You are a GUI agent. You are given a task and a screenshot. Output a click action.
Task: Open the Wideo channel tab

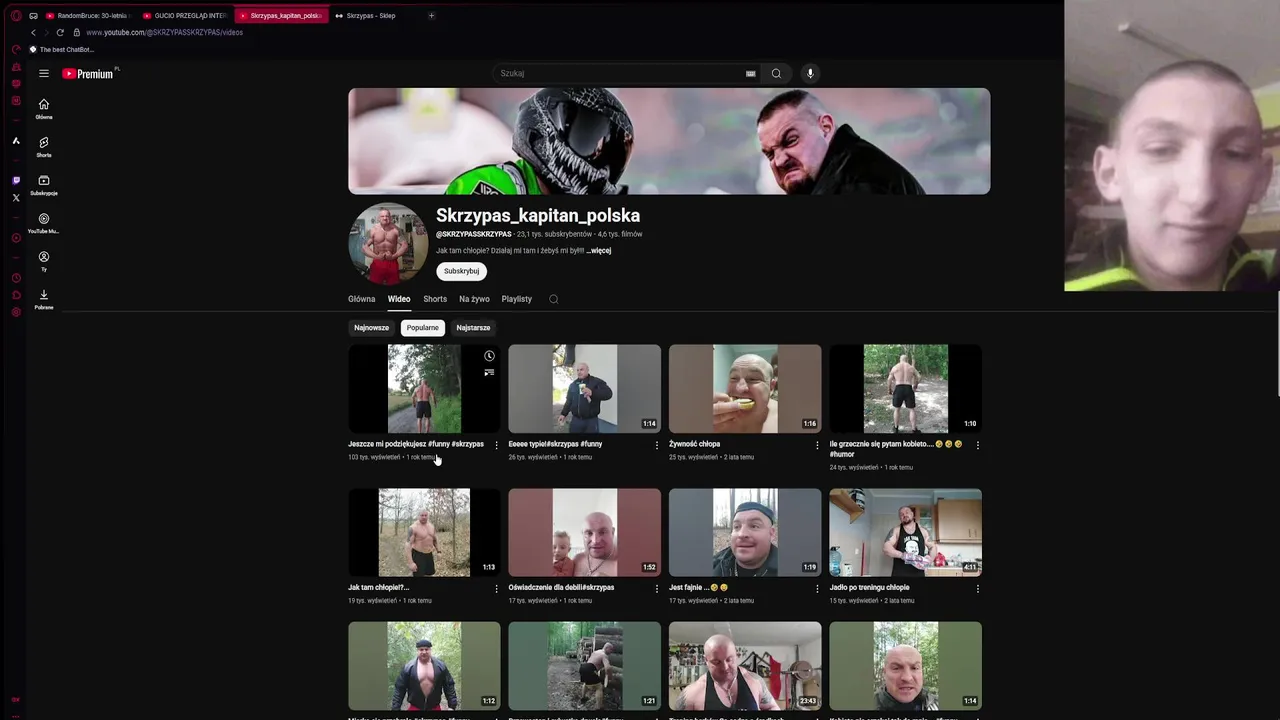[399, 299]
